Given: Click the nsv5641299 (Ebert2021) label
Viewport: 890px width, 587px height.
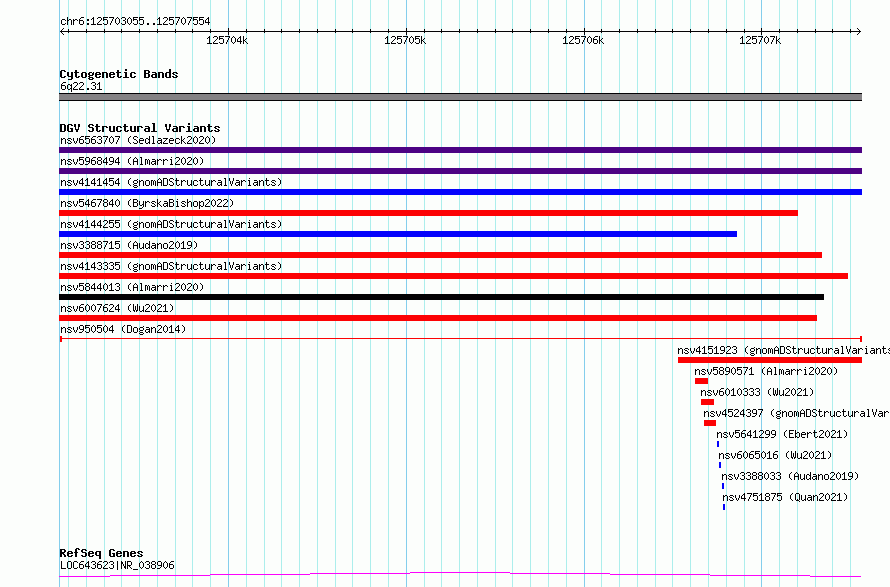Looking at the screenshot, I should point(782,434).
